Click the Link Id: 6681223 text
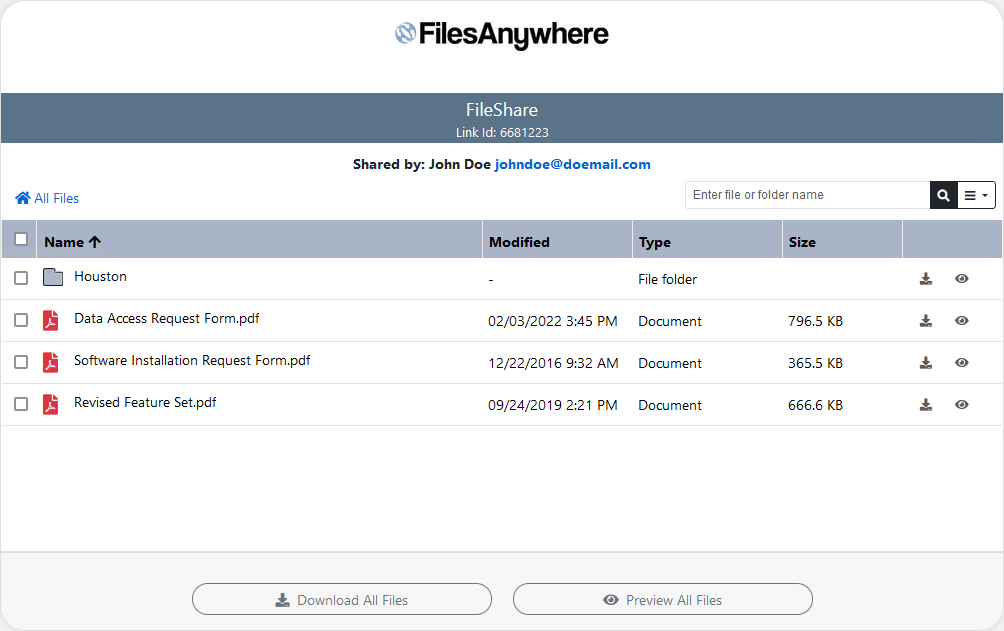Viewport: 1004px width, 631px height. (x=502, y=133)
